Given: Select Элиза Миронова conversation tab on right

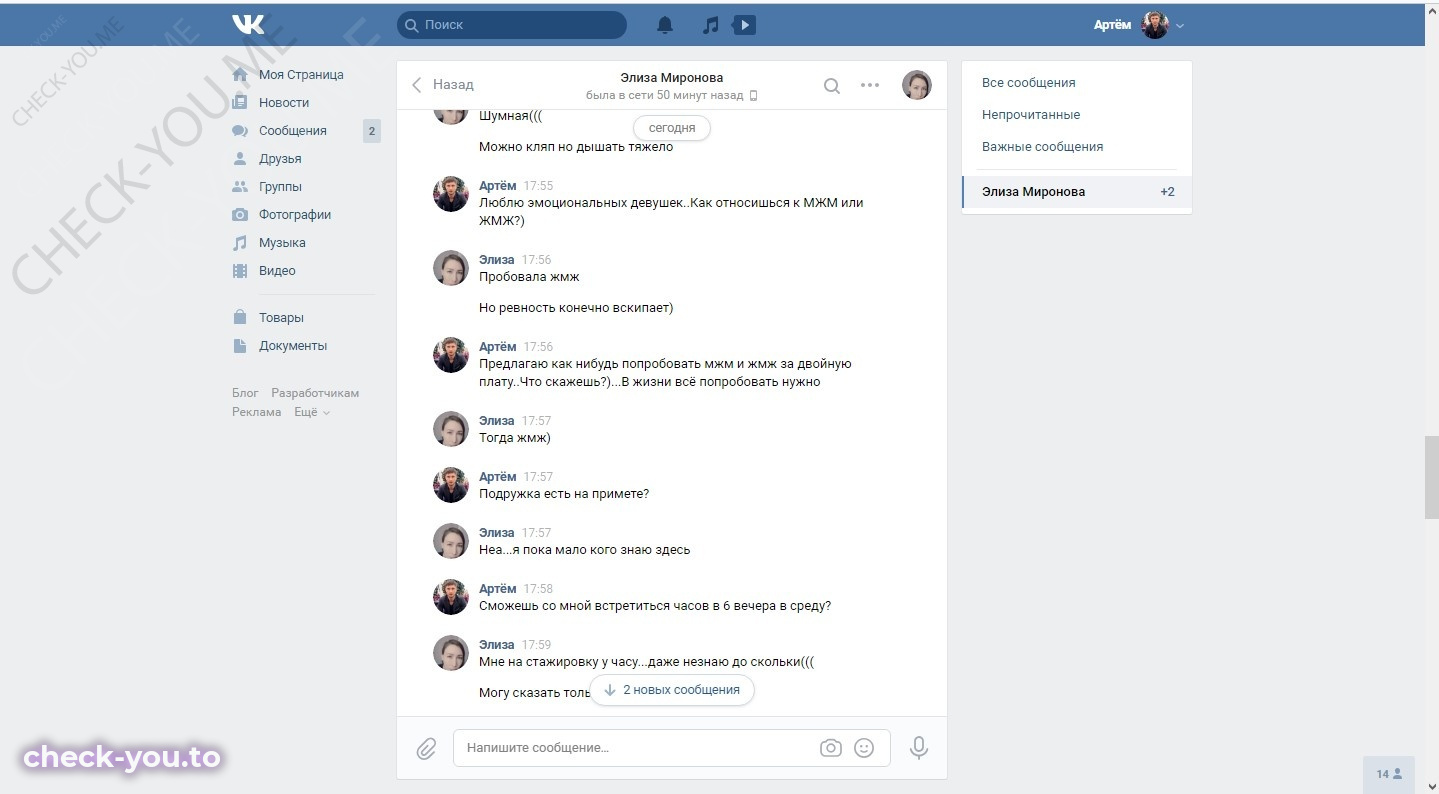Looking at the screenshot, I should (1077, 192).
